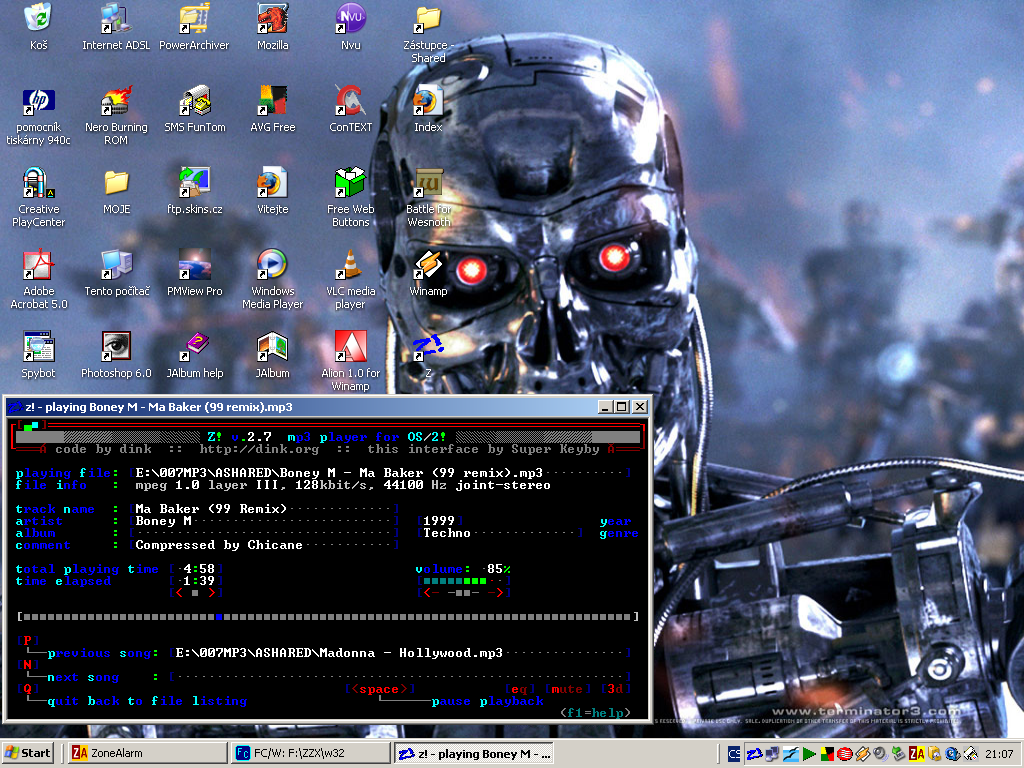Image resolution: width=1024 pixels, height=768 pixels.
Task: Click ZoneAlarm icon in system tray
Action: coord(916,754)
